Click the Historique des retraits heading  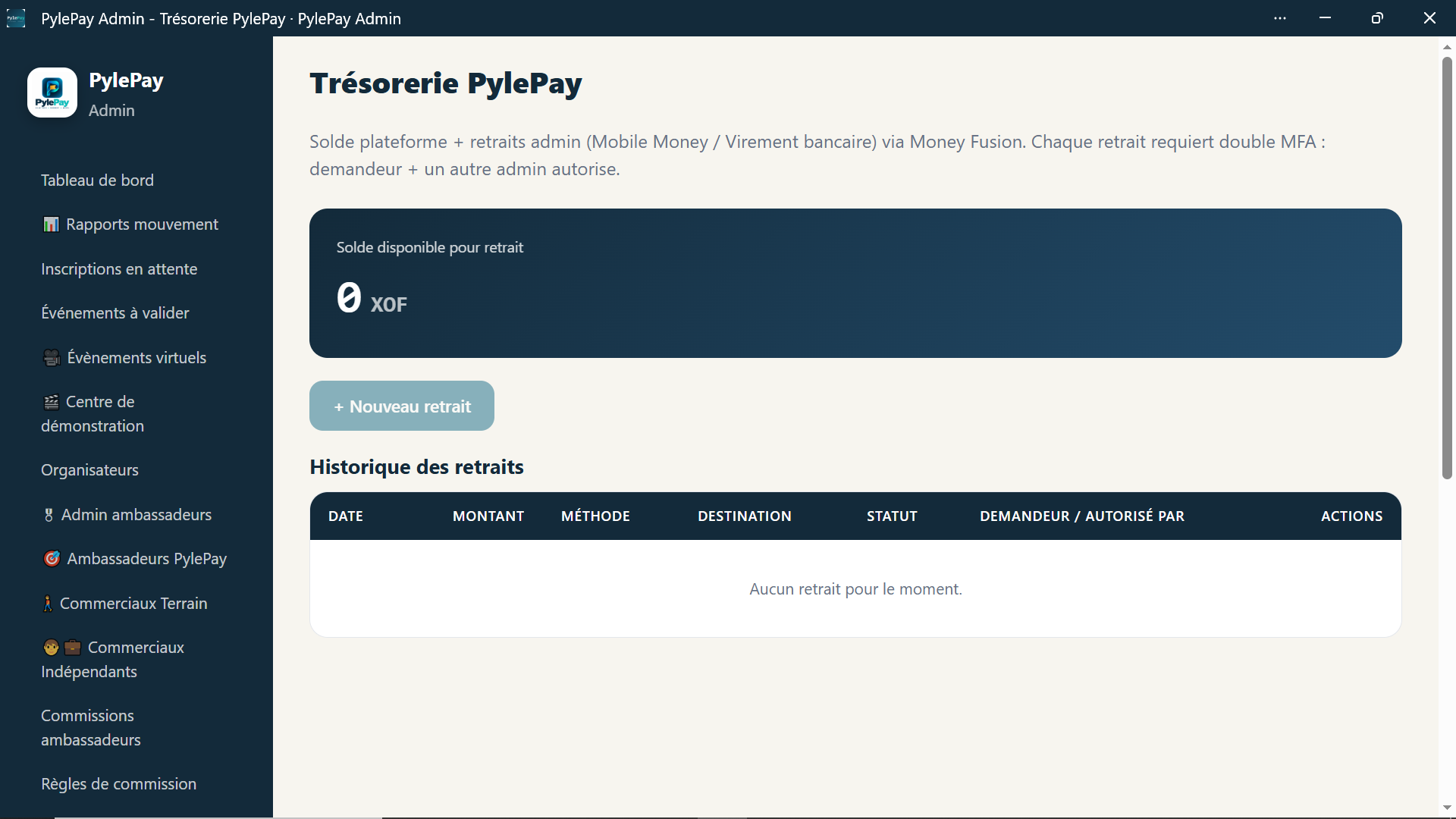click(x=416, y=467)
